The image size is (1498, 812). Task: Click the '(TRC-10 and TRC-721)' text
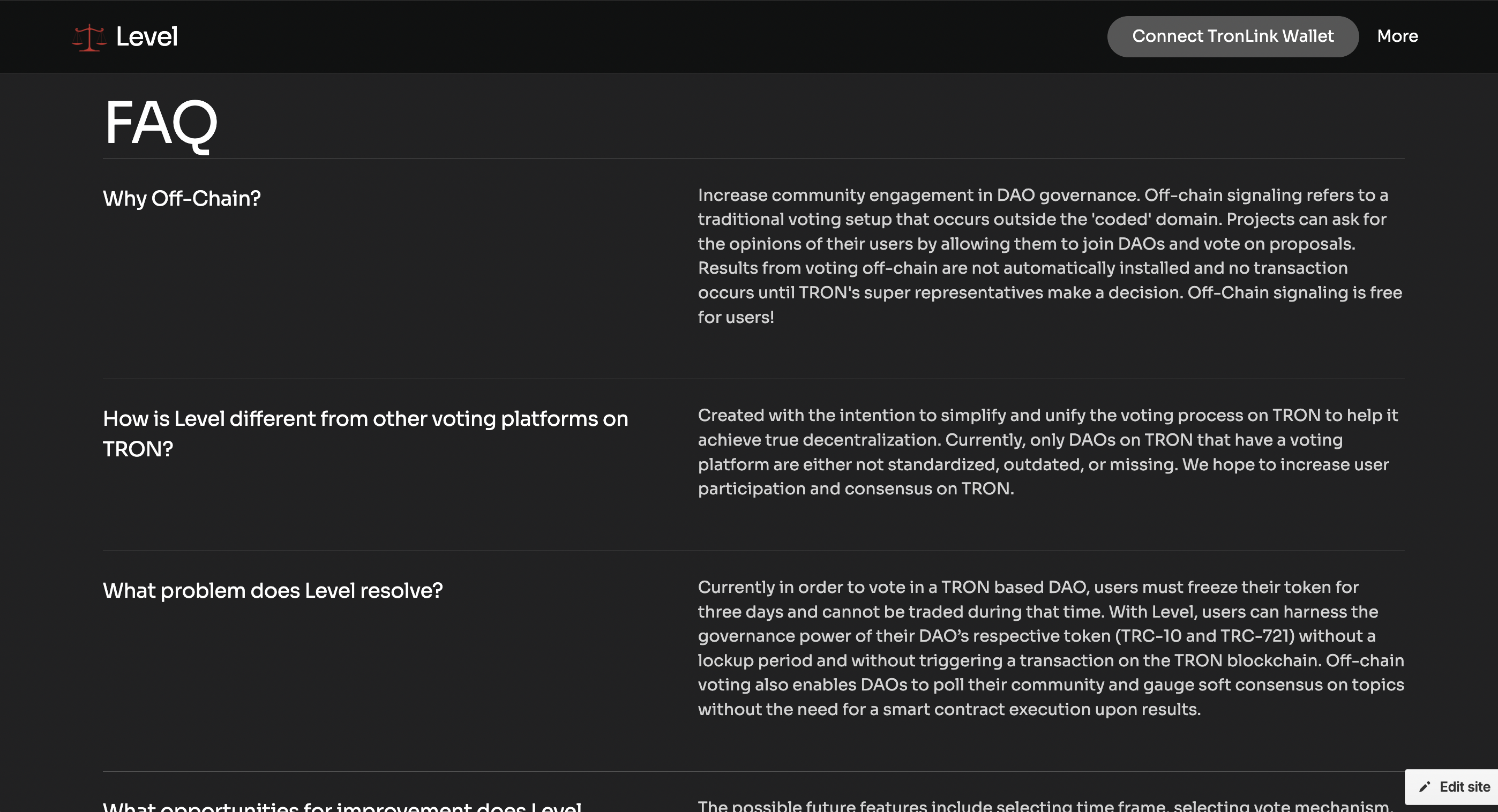click(1204, 636)
